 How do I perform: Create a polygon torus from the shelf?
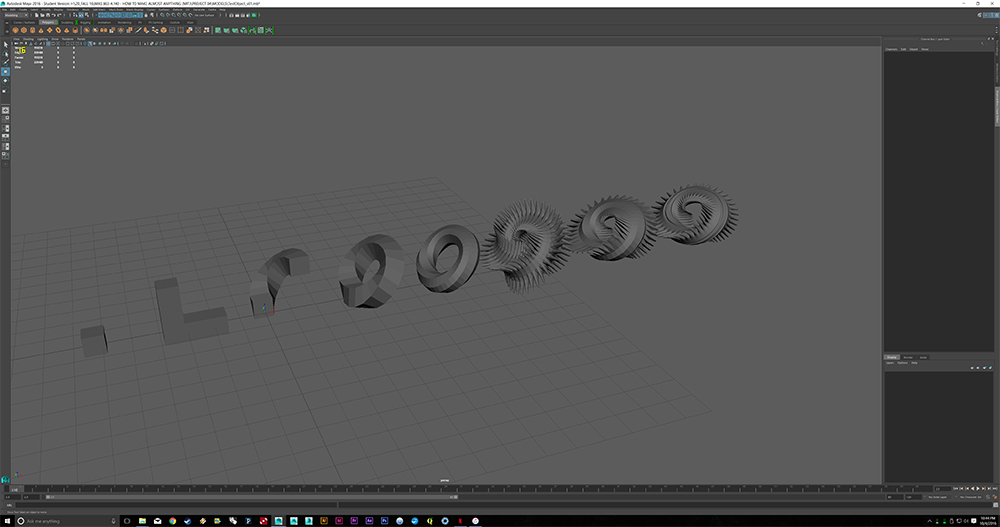point(58,30)
